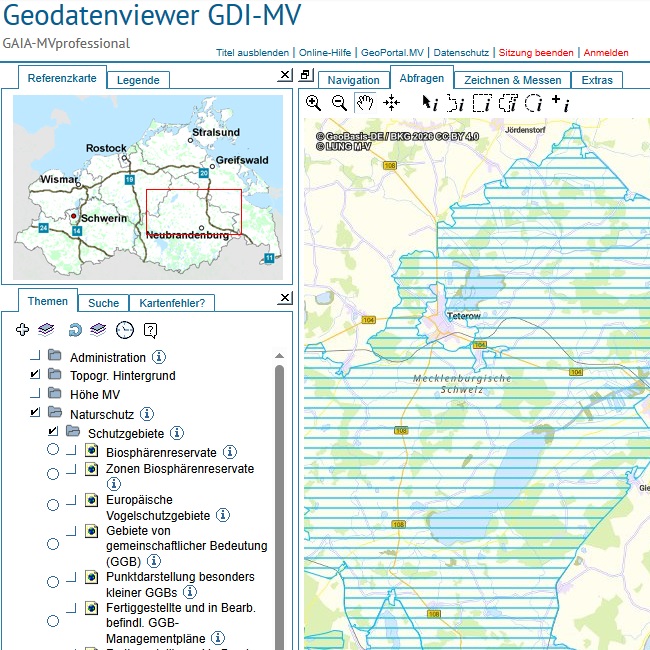
Task: Activate the hand pan tool
Action: (365, 103)
